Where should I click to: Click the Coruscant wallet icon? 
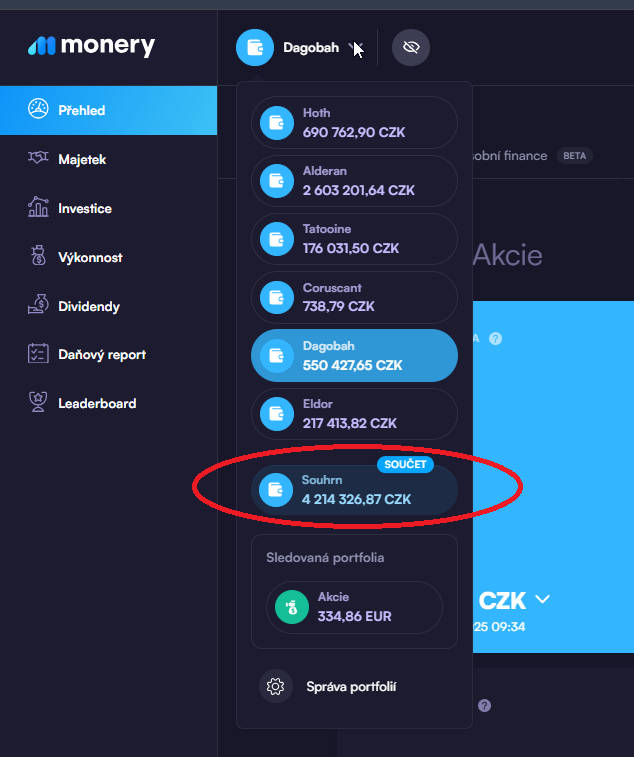tap(275, 297)
